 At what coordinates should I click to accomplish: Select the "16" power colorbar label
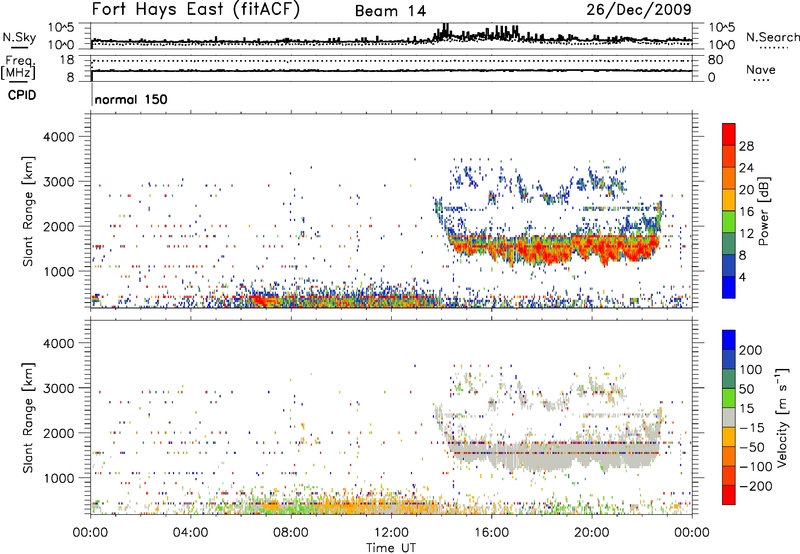(746, 212)
